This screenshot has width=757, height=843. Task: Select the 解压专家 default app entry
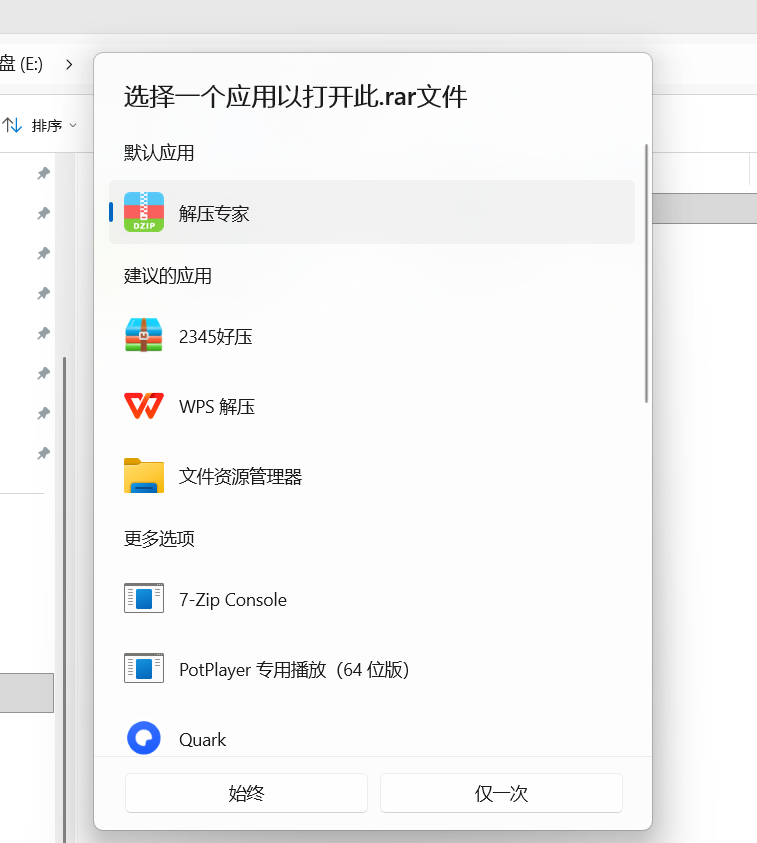(372, 212)
